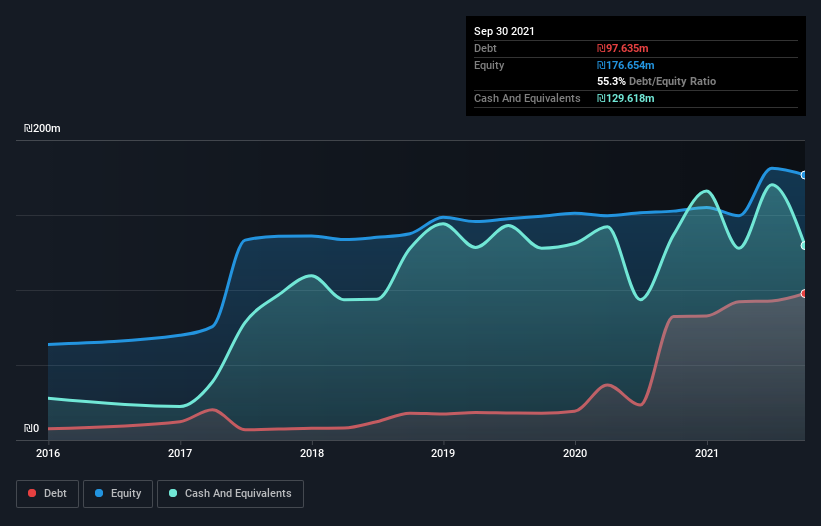Screen dimensions: 821x526
Task: Click the ₪200m y-axis label
Action: point(42,128)
